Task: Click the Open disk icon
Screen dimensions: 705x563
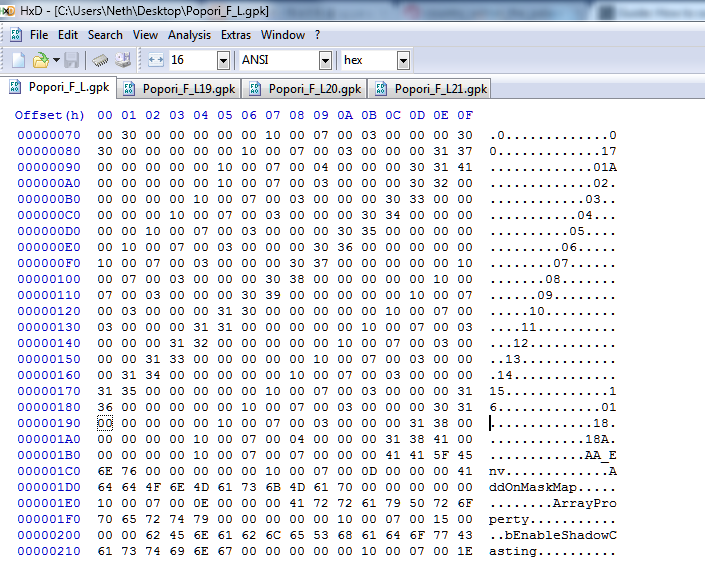Action: pyautogui.click(x=123, y=60)
